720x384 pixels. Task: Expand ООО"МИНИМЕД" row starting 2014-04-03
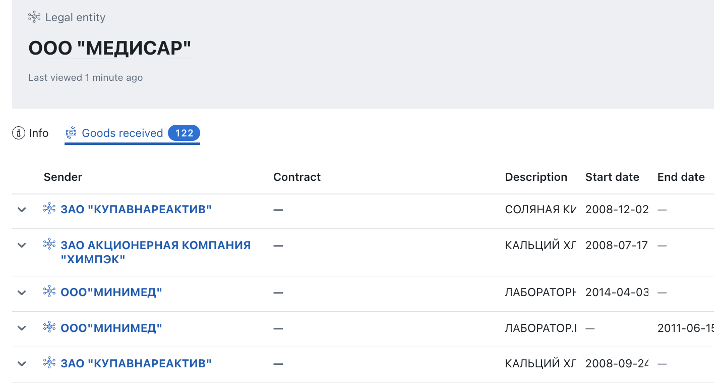[x=22, y=293]
